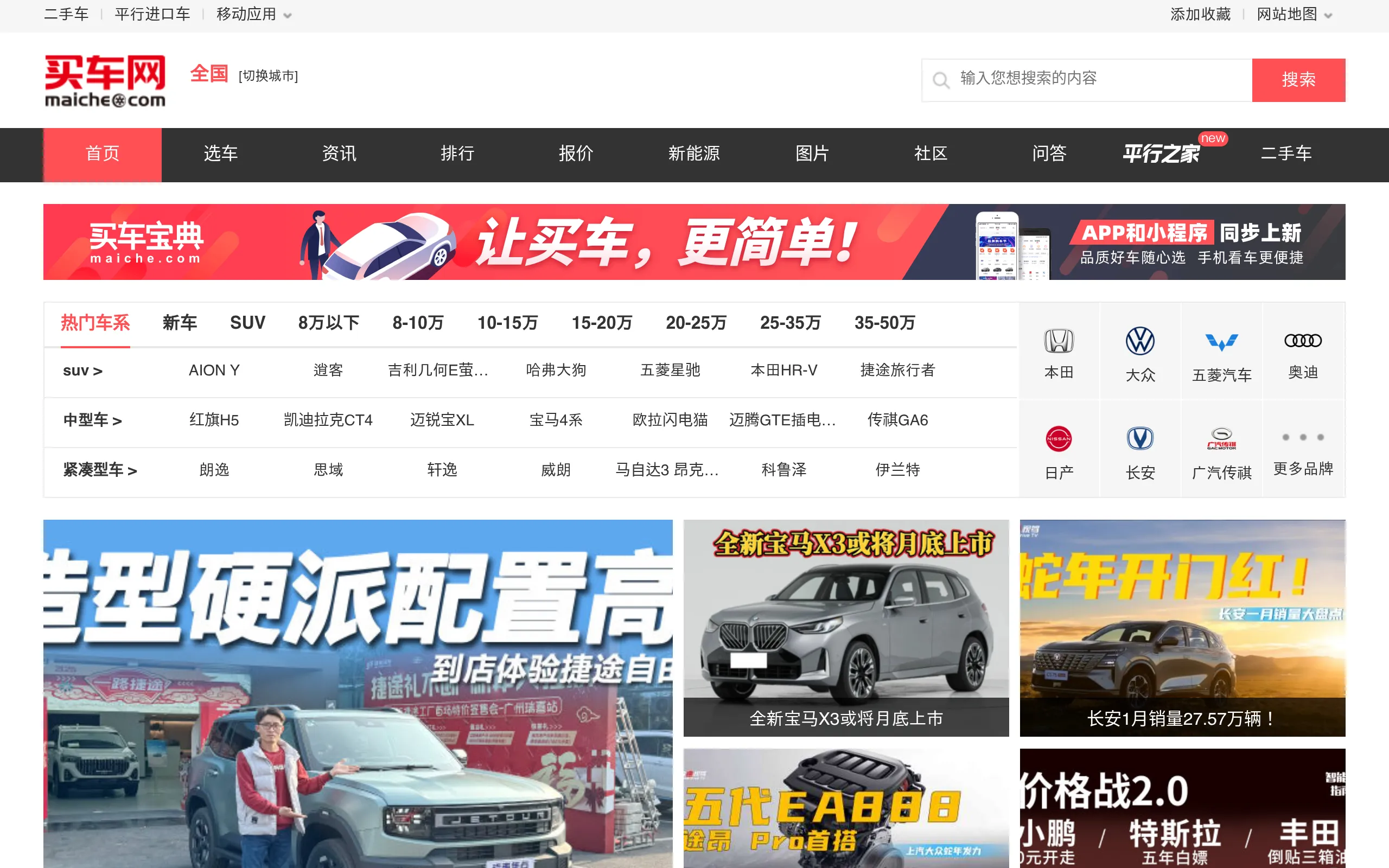
Task: Focus the 输入您想搜索的内容 search field
Action: pos(1087,80)
